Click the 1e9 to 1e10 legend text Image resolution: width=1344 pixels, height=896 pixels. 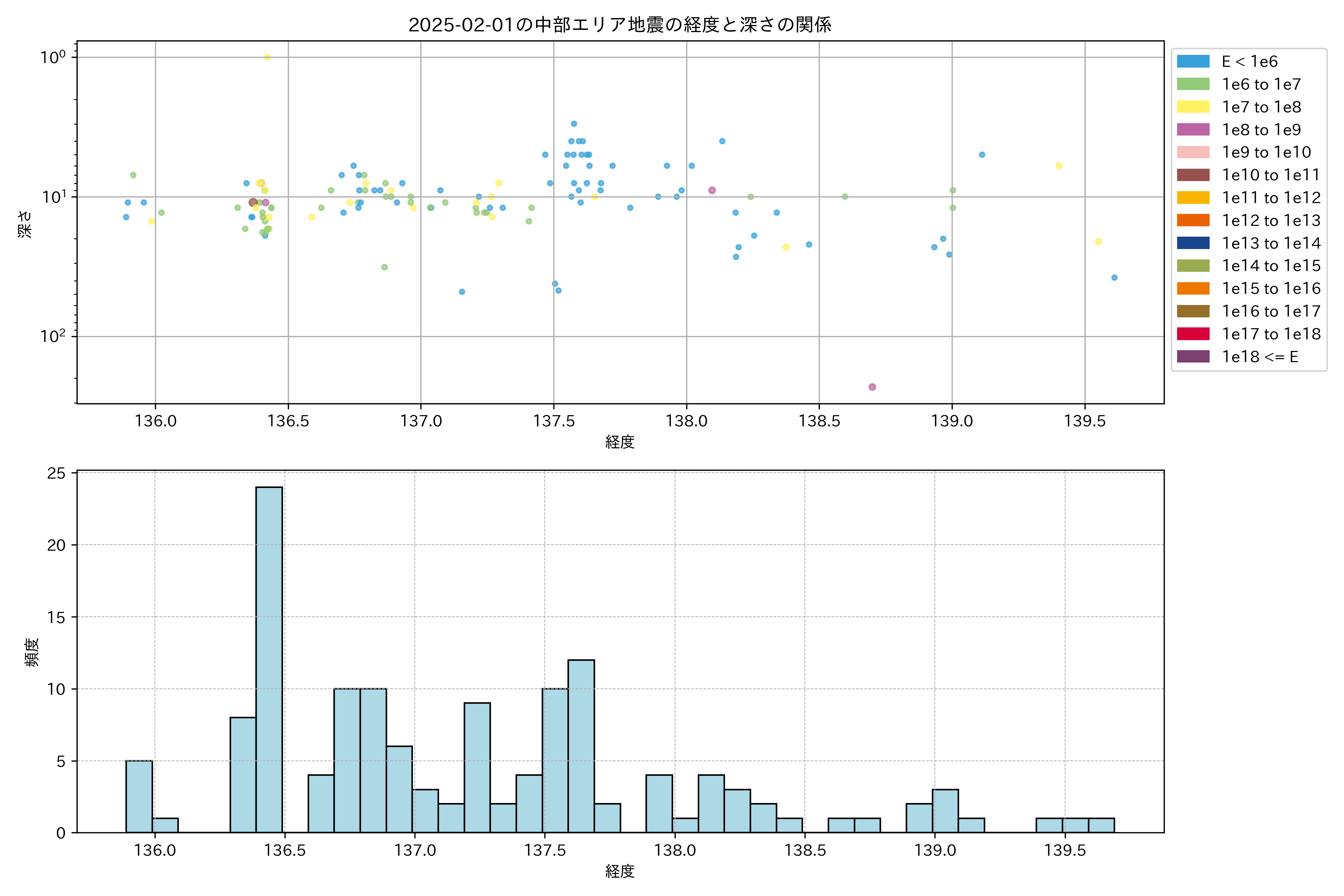click(x=1266, y=152)
